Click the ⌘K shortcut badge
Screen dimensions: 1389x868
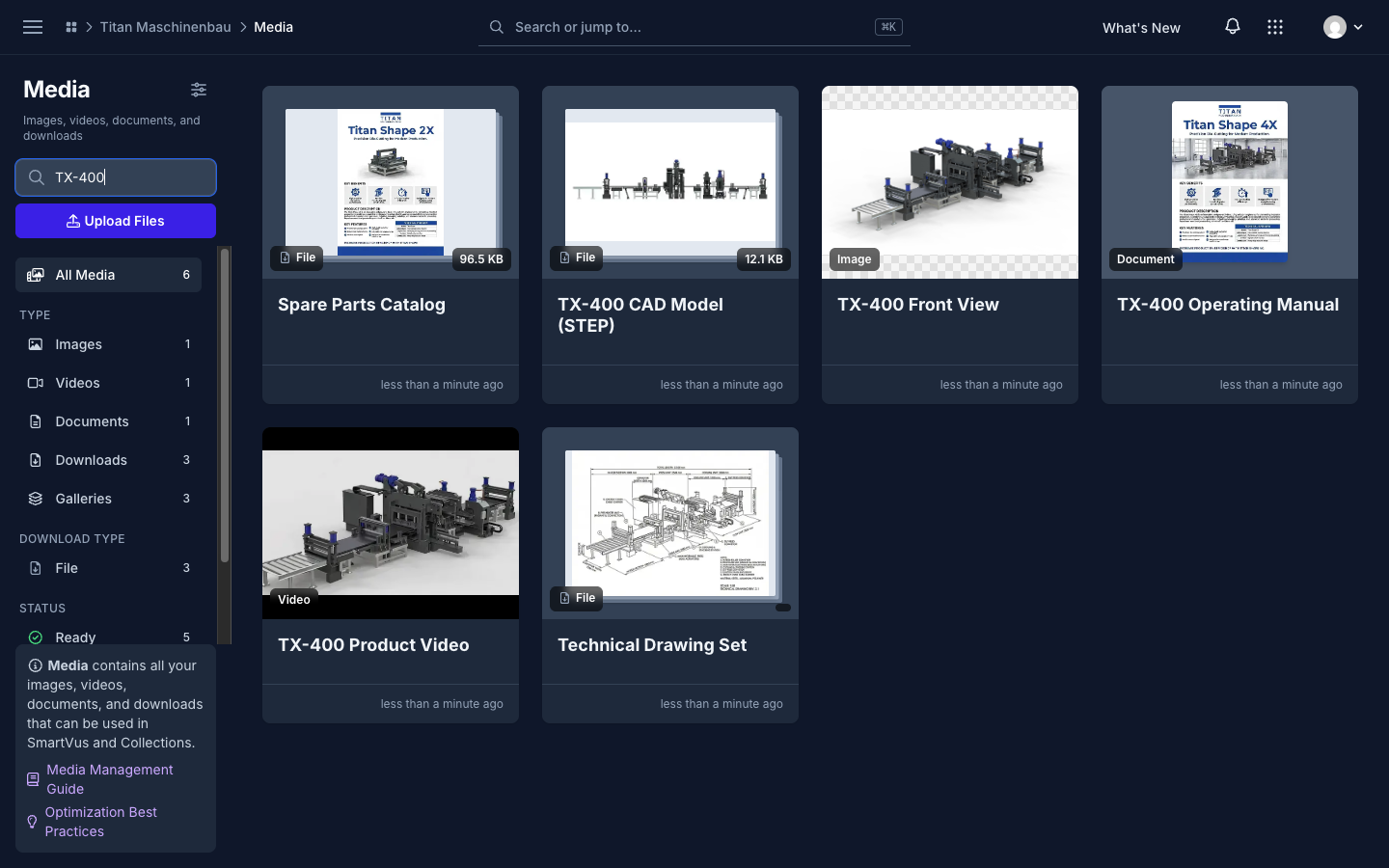coord(888,27)
